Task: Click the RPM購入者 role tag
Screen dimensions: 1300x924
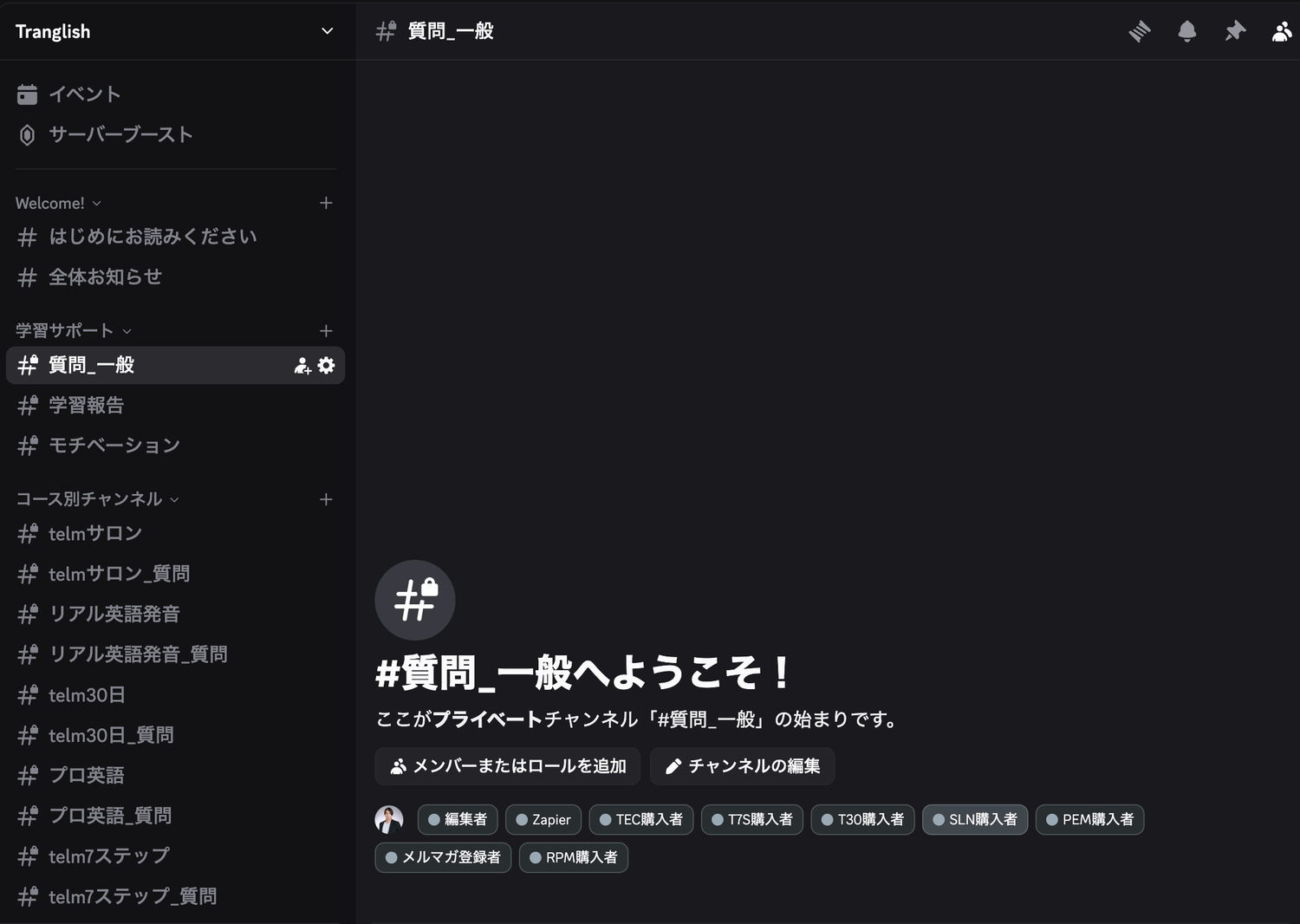Action: coord(574,857)
